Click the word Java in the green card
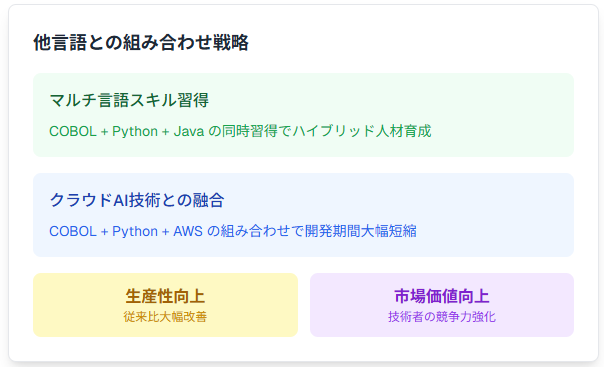 (x=189, y=132)
